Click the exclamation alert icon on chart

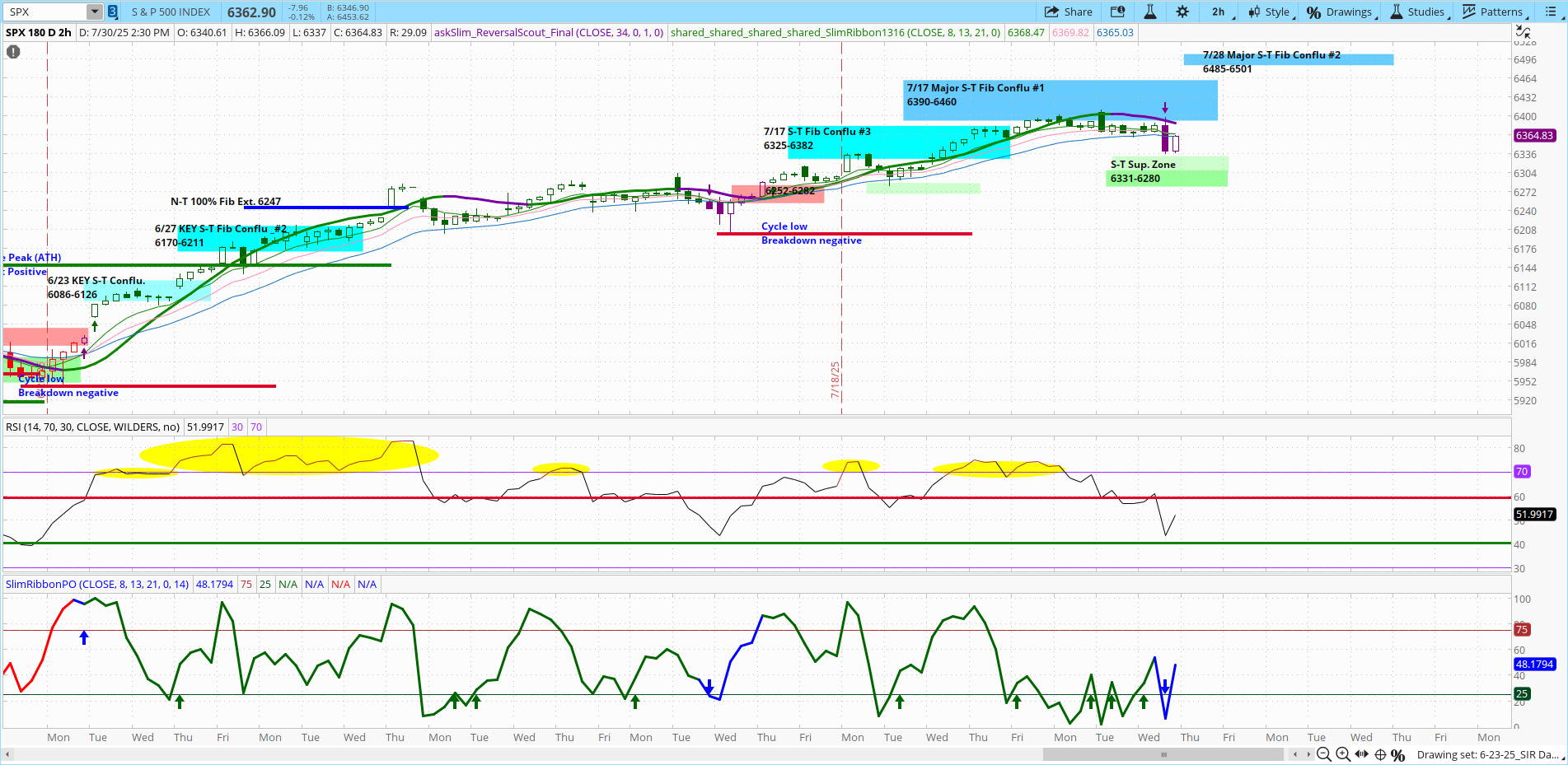(x=13, y=52)
